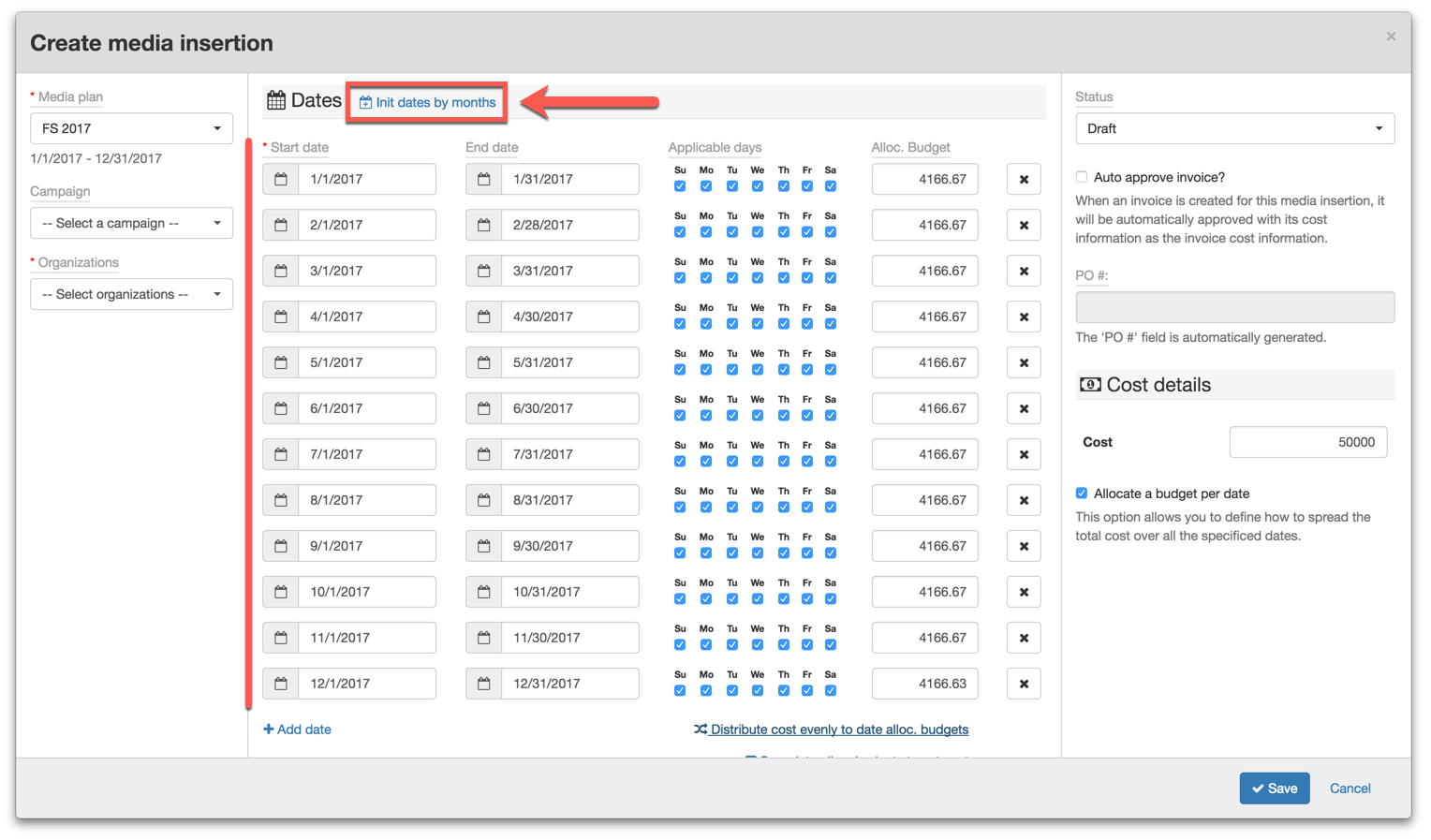Remove the 7/1/2017 date row
Viewport: 1431px width, 840px height.
1024,455
